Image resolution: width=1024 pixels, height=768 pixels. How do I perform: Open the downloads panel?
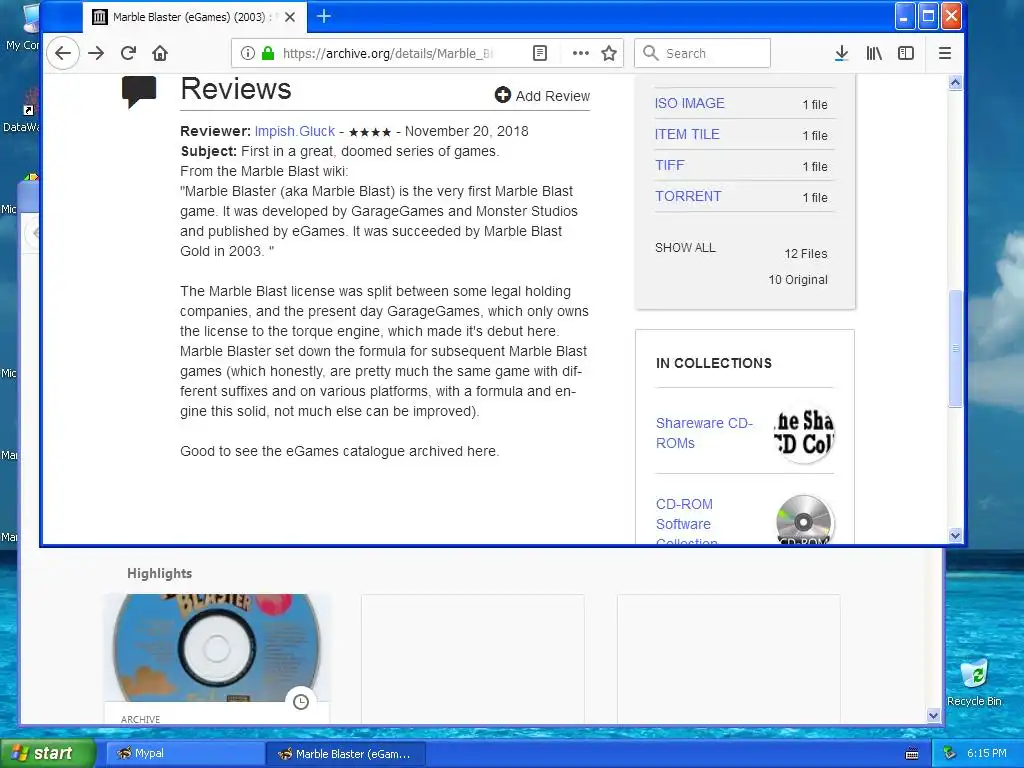pos(842,53)
